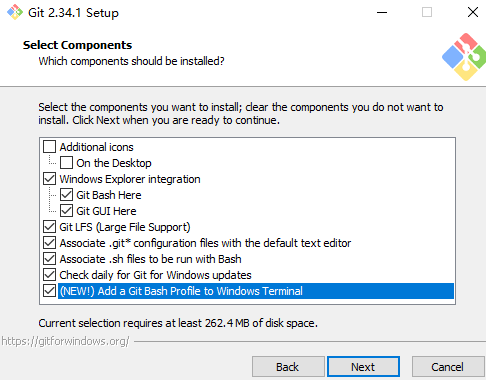This screenshot has width=486, height=380.
Task: Enable the On the Desktop checkbox
Action: tap(66, 163)
